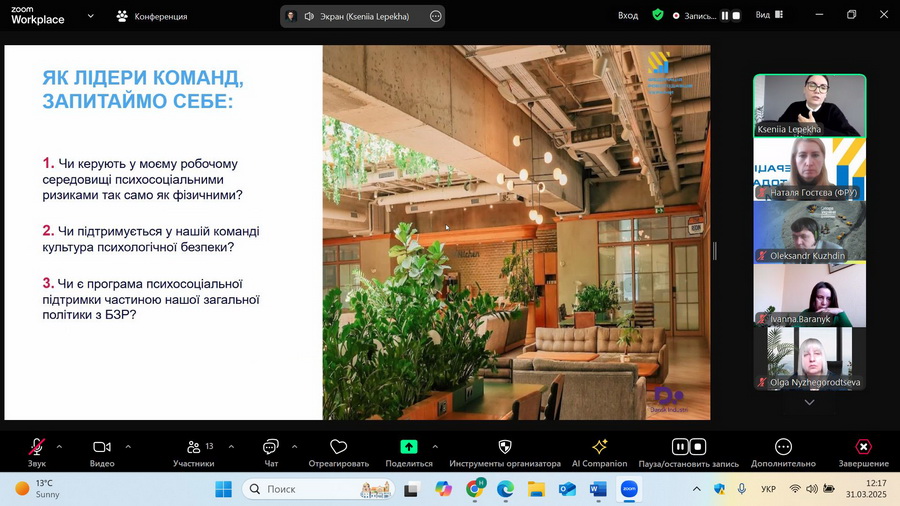Open Инструменты организатора shield icon
The width and height of the screenshot is (900, 506).
tap(504, 447)
